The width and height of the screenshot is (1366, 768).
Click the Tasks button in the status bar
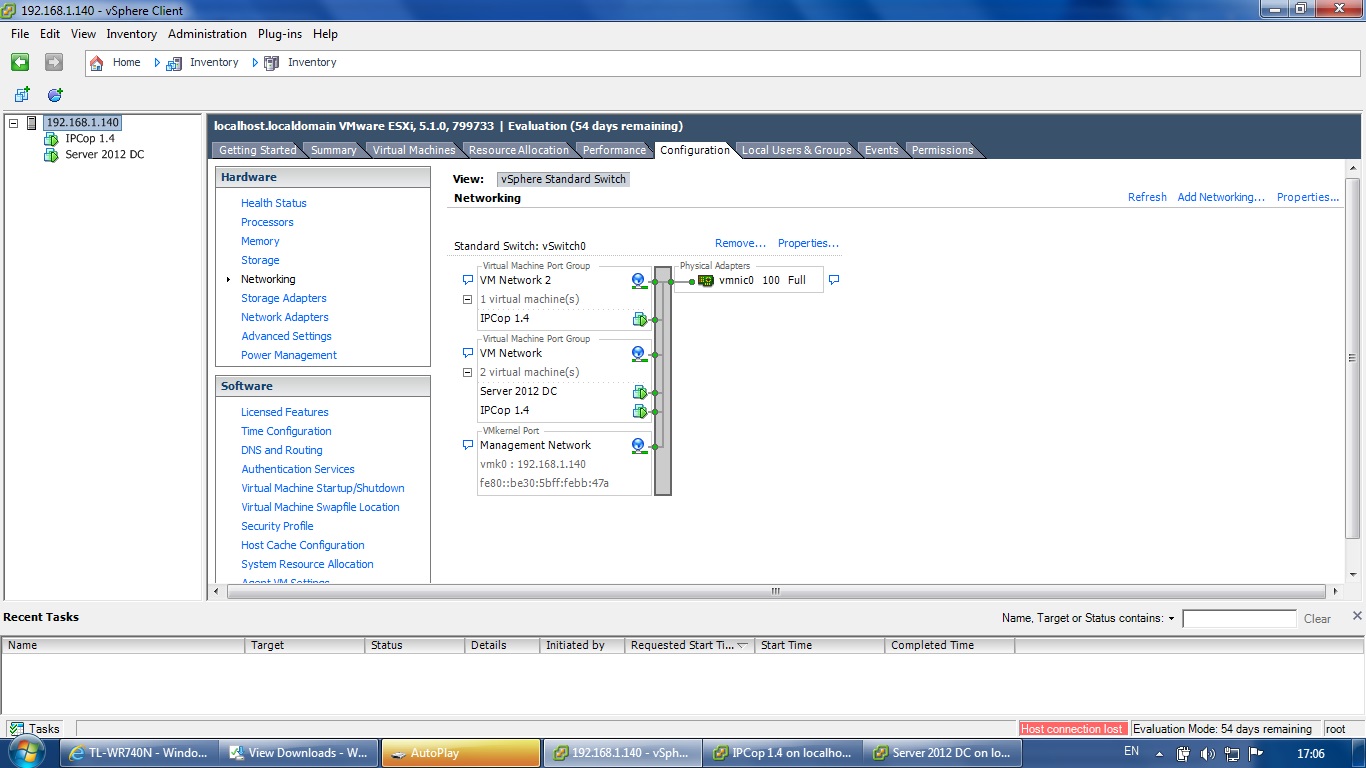coord(35,729)
